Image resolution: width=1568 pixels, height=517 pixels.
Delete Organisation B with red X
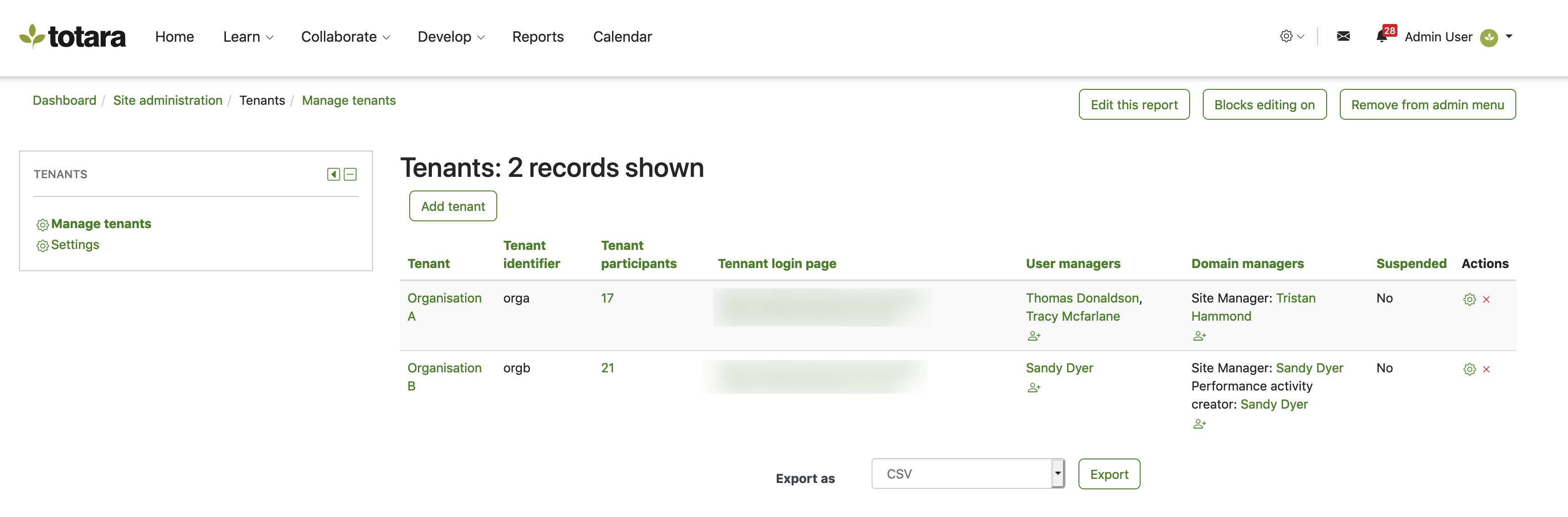(1486, 369)
